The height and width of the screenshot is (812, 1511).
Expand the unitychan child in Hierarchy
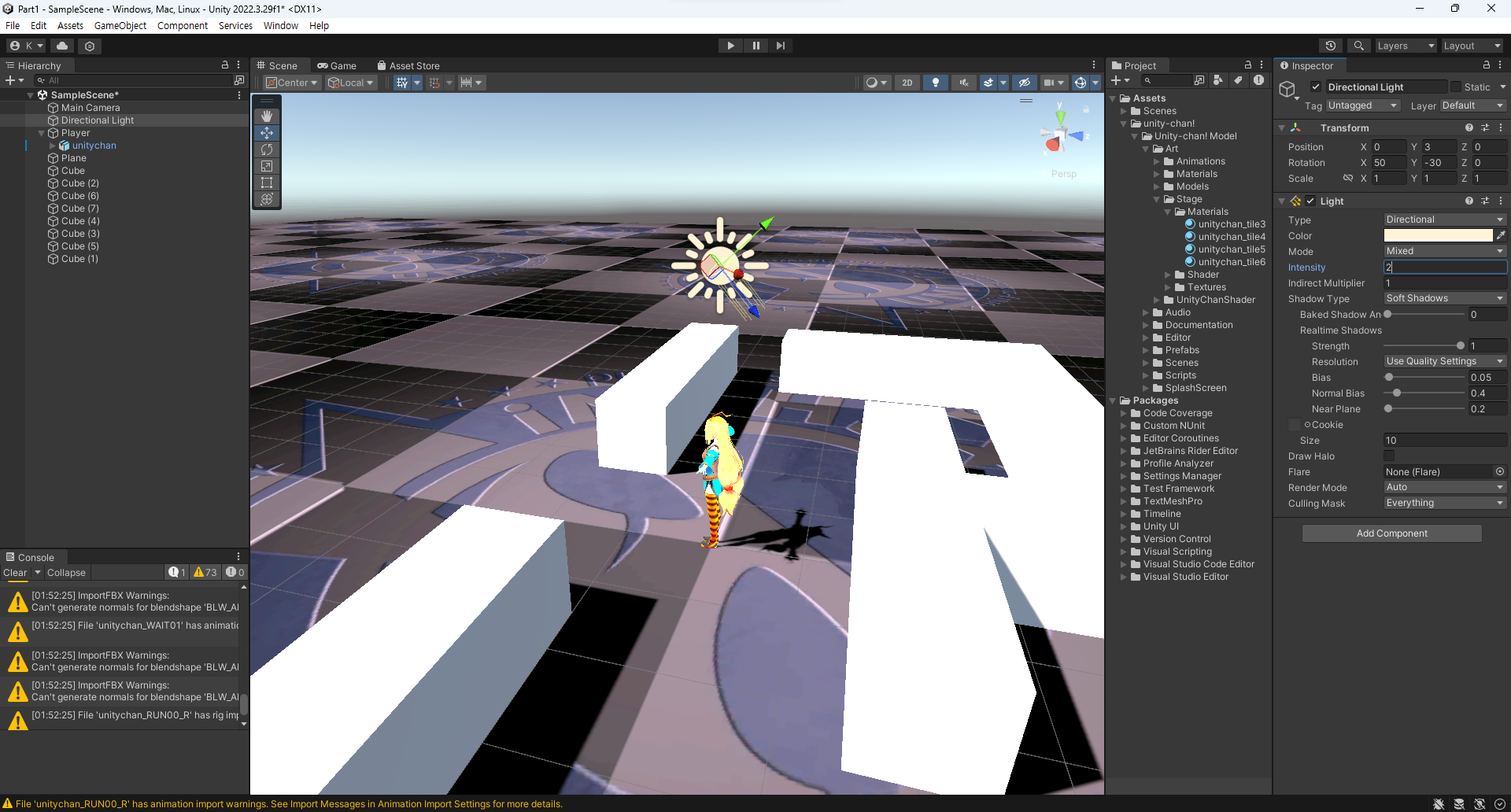53,146
